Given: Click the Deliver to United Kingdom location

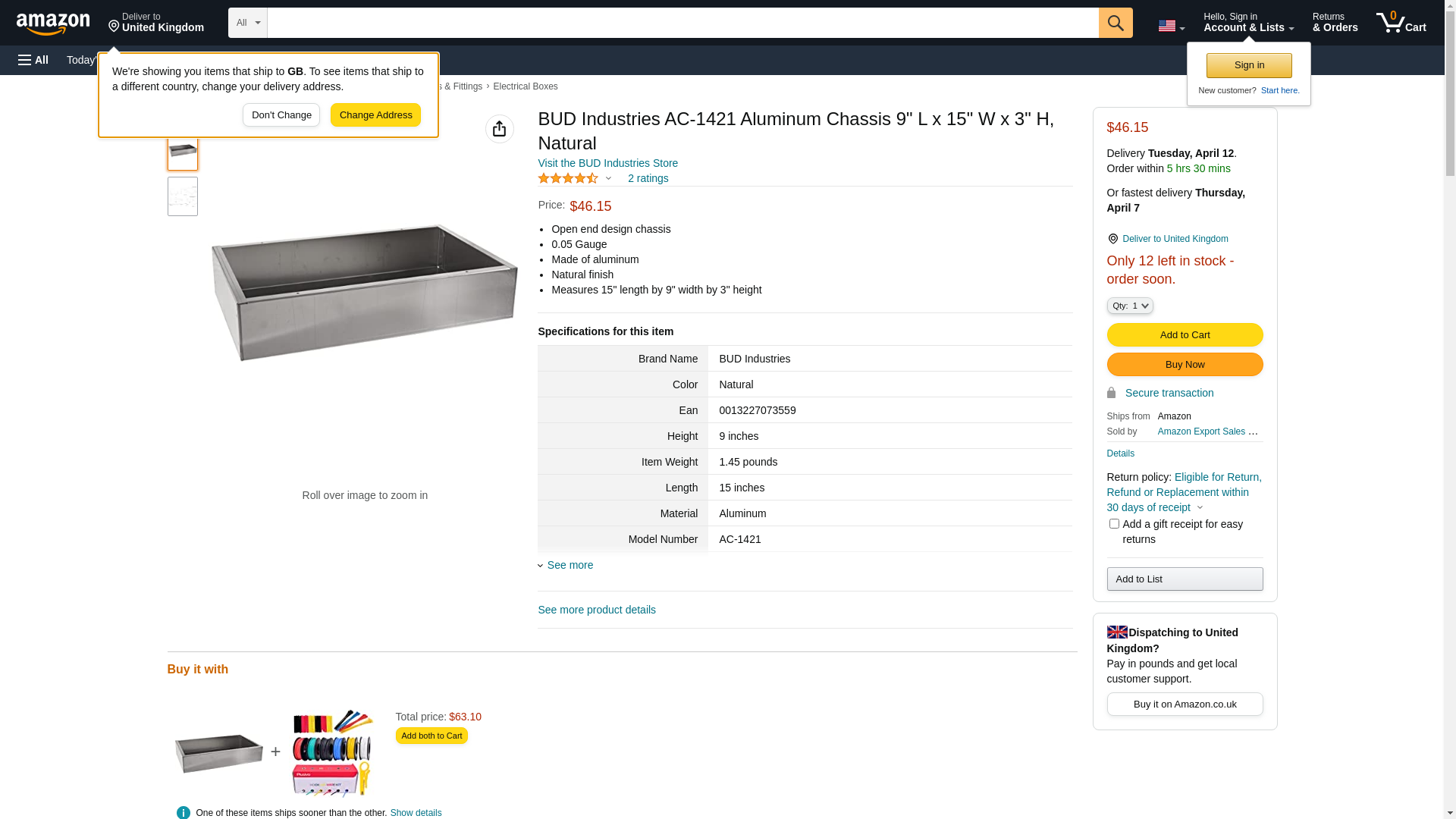Looking at the screenshot, I should pos(156,23).
